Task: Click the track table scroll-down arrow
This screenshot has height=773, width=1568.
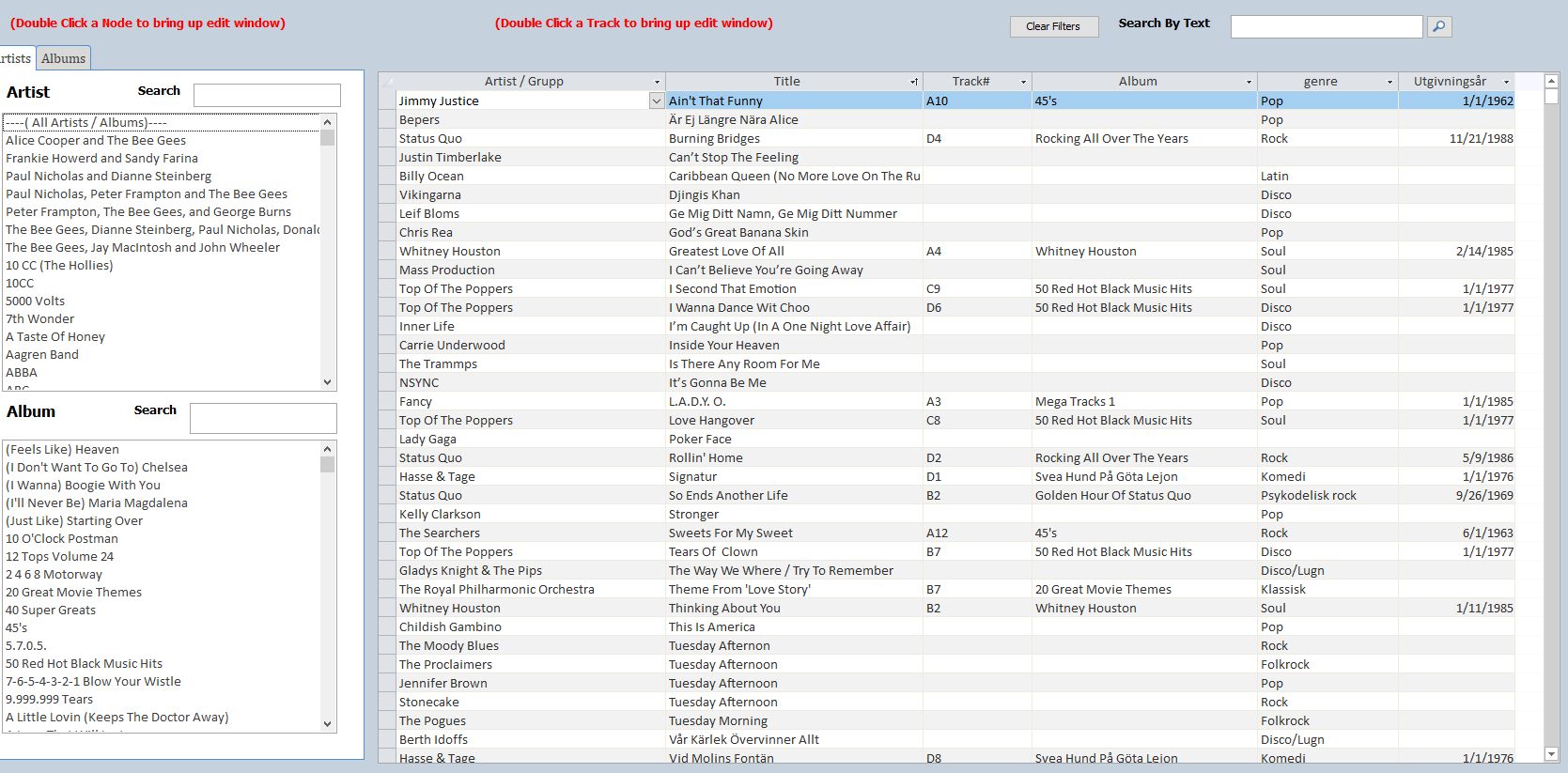Action: [1551, 754]
